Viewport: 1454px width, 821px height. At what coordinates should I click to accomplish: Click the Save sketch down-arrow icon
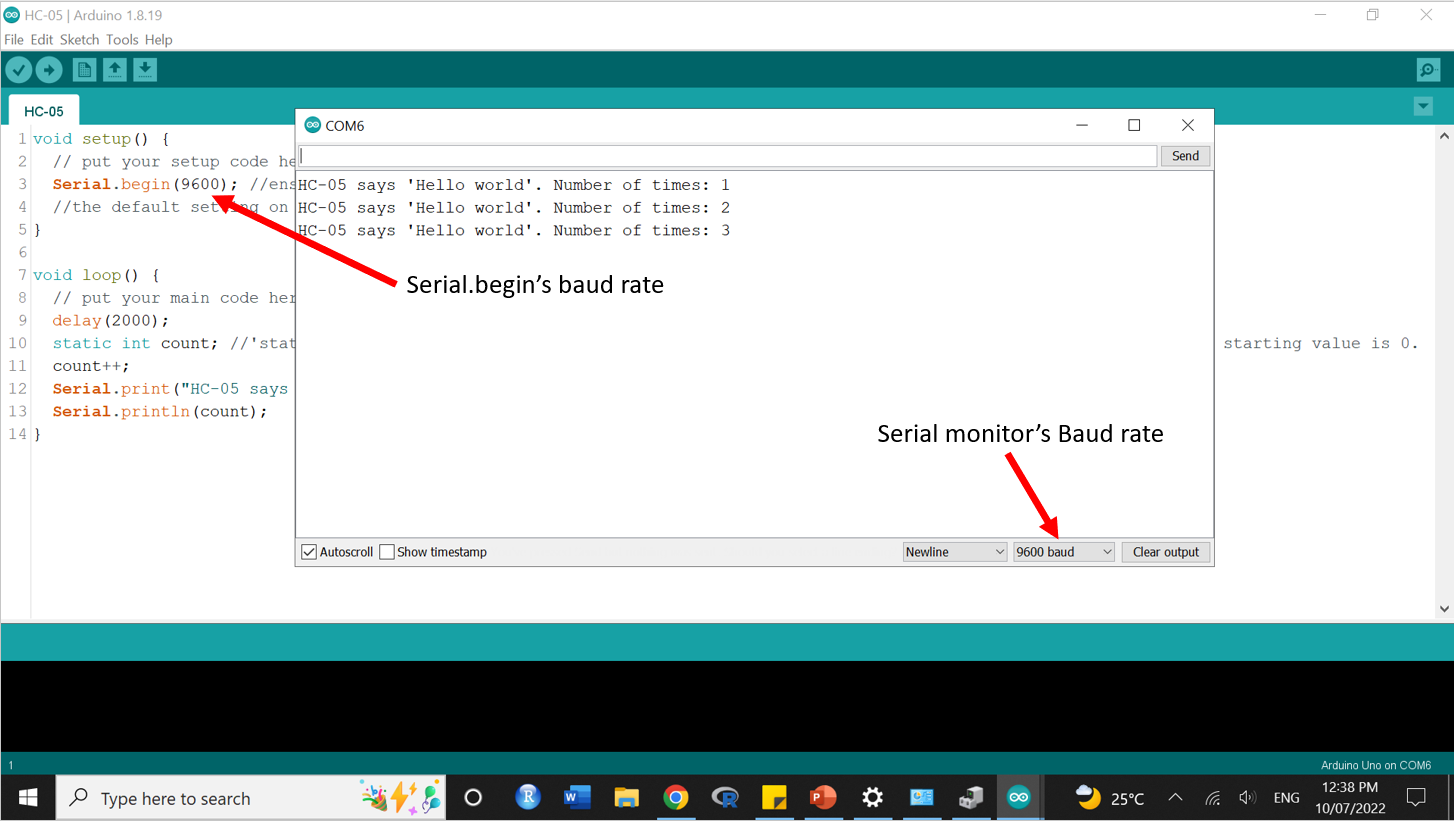145,70
